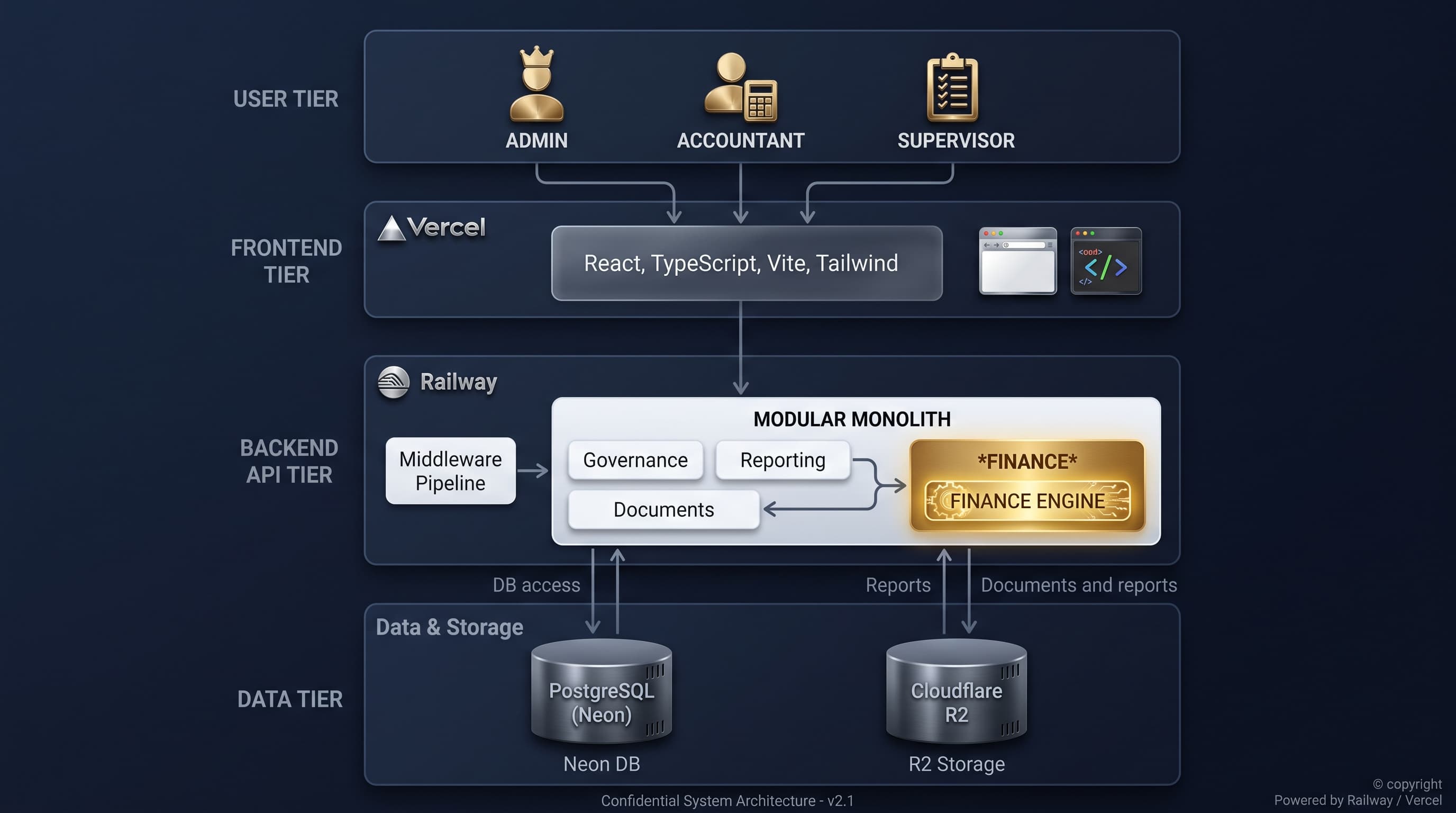The width and height of the screenshot is (1456, 813).
Task: Select the Documents module box
Action: 663,509
